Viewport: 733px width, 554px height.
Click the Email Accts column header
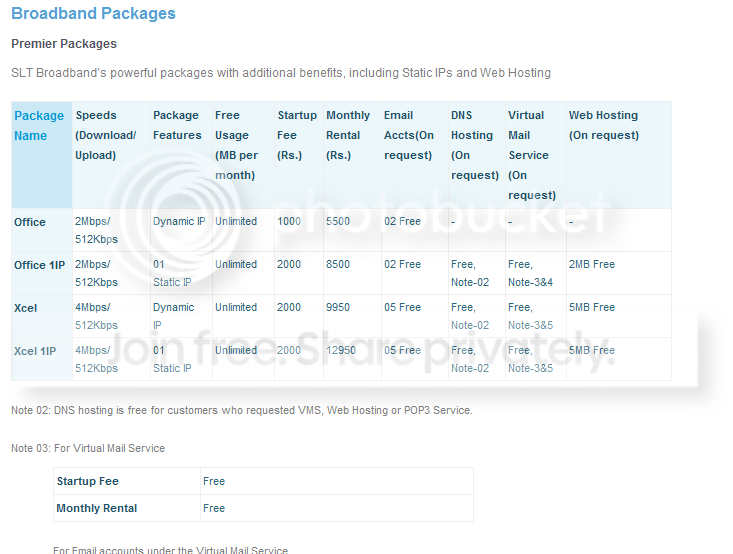[409, 135]
